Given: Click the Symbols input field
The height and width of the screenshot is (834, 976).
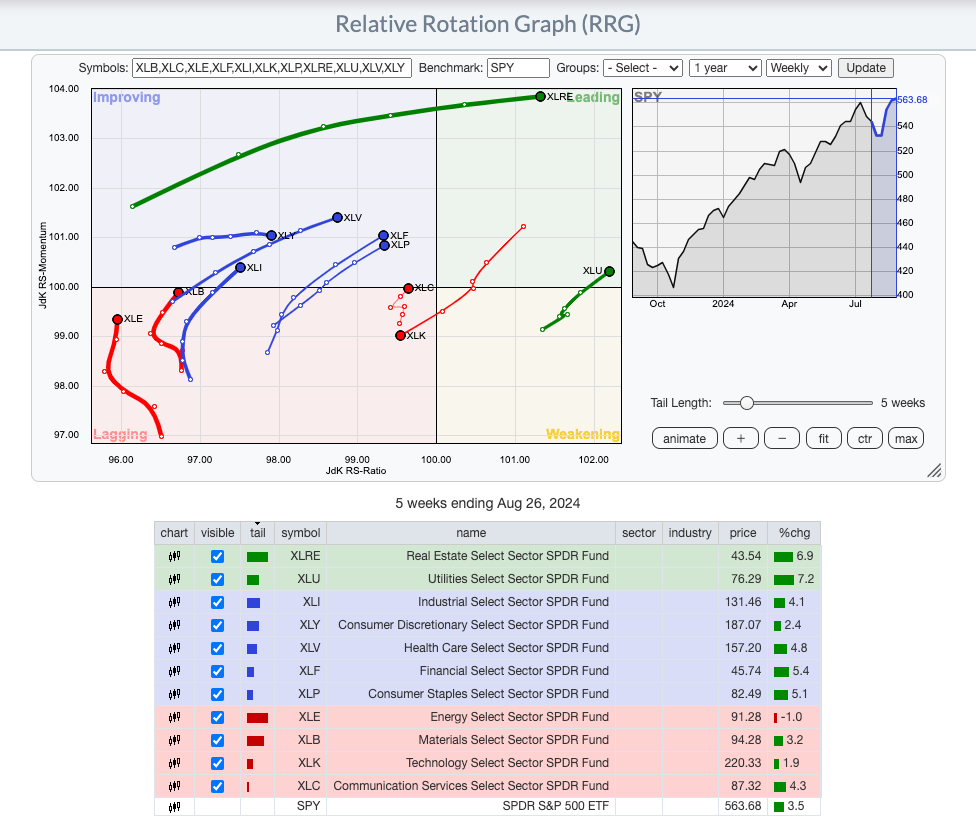Looking at the screenshot, I should pyautogui.click(x=272, y=68).
